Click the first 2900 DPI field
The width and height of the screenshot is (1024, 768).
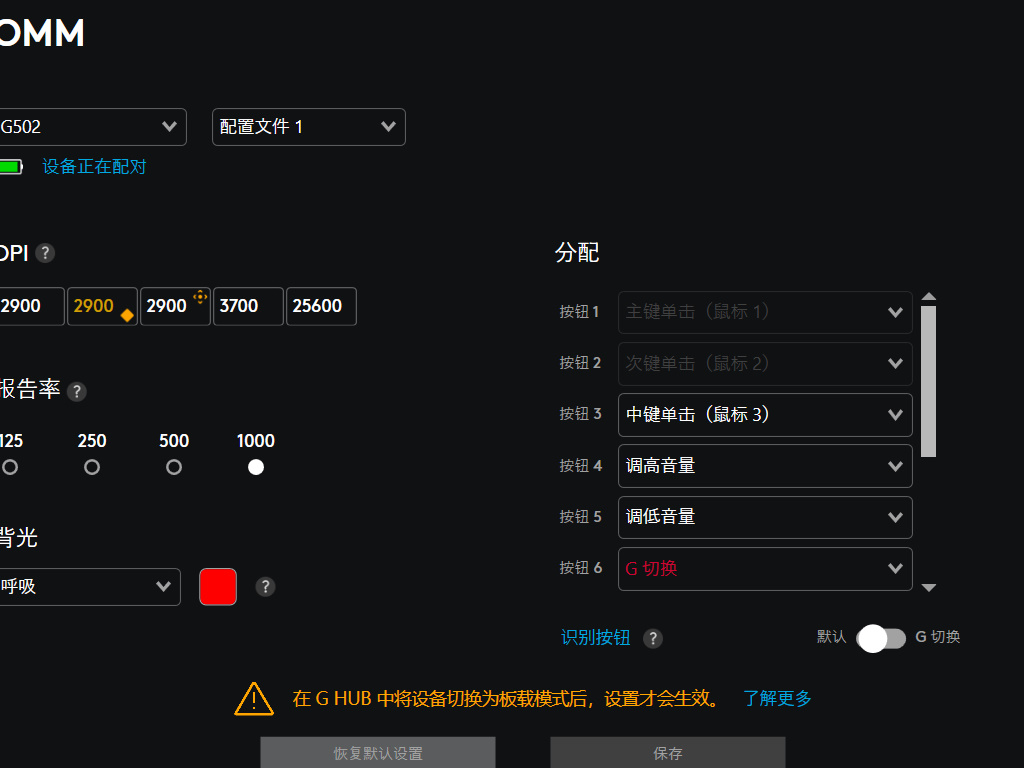pos(31,306)
